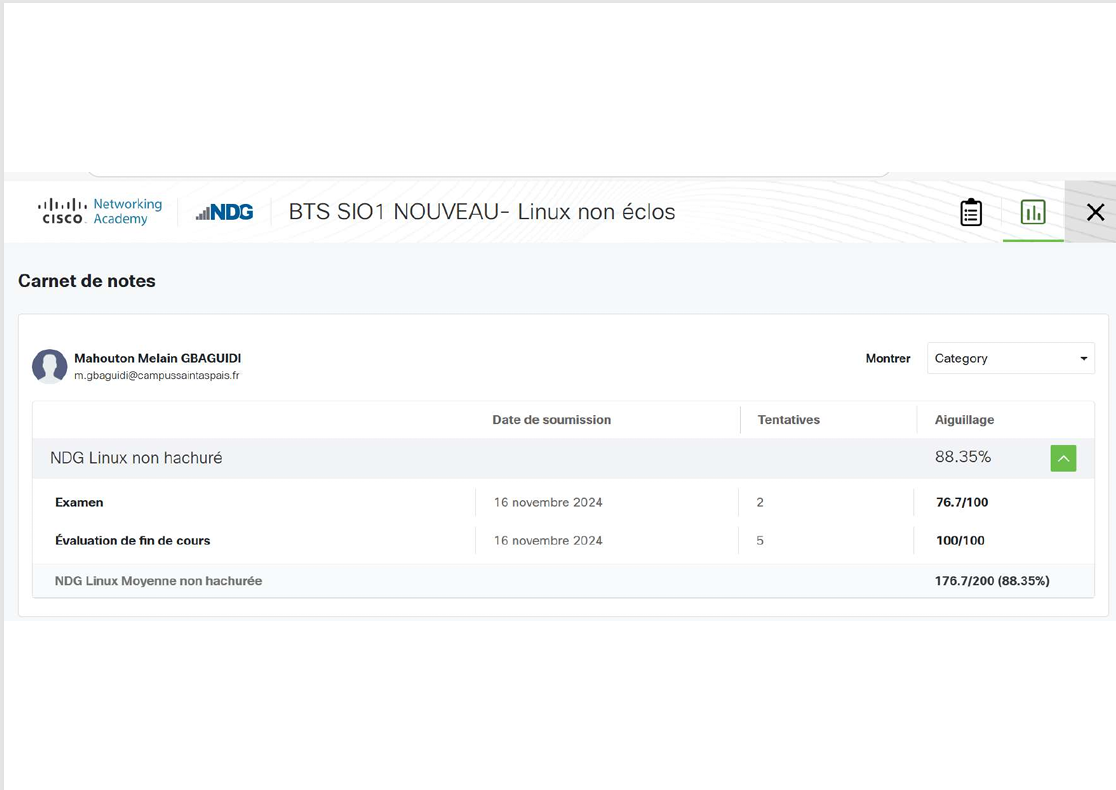Click the NDG Linux Moyenne non hachurée row

(x=158, y=580)
